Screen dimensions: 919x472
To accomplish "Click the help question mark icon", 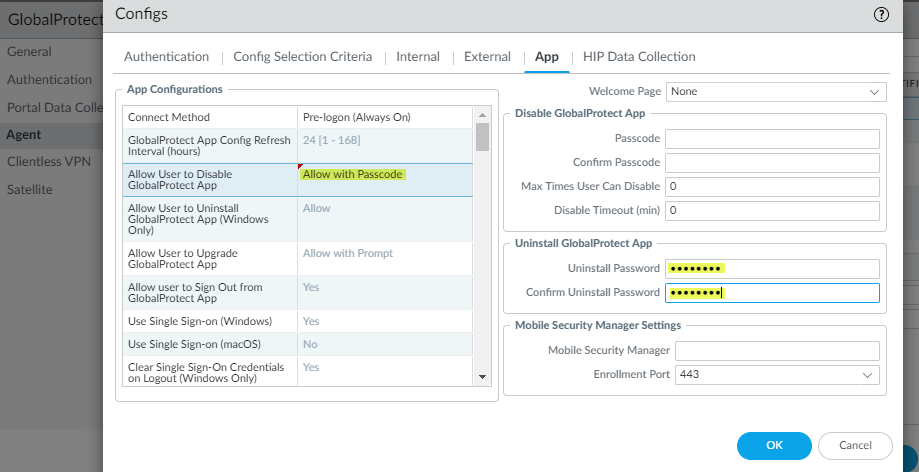I will [881, 14].
